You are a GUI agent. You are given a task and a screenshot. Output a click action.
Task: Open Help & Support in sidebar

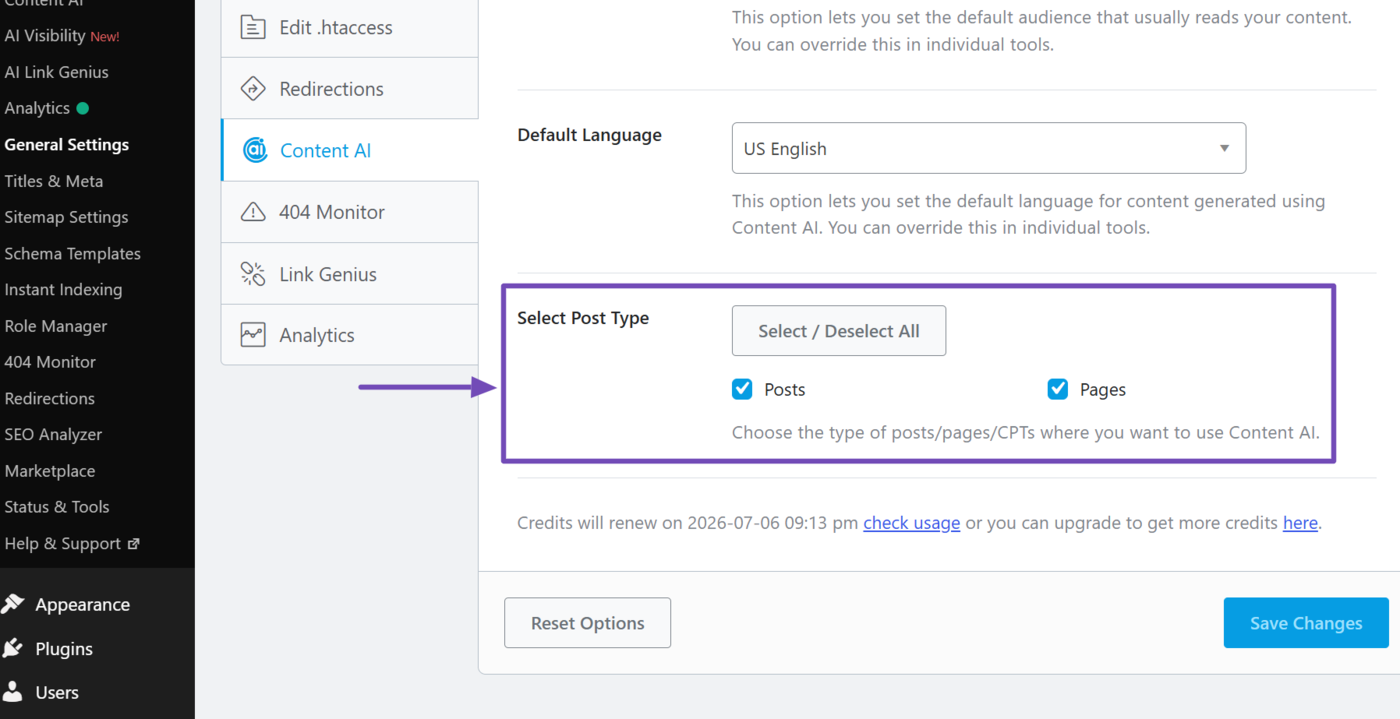pos(62,543)
